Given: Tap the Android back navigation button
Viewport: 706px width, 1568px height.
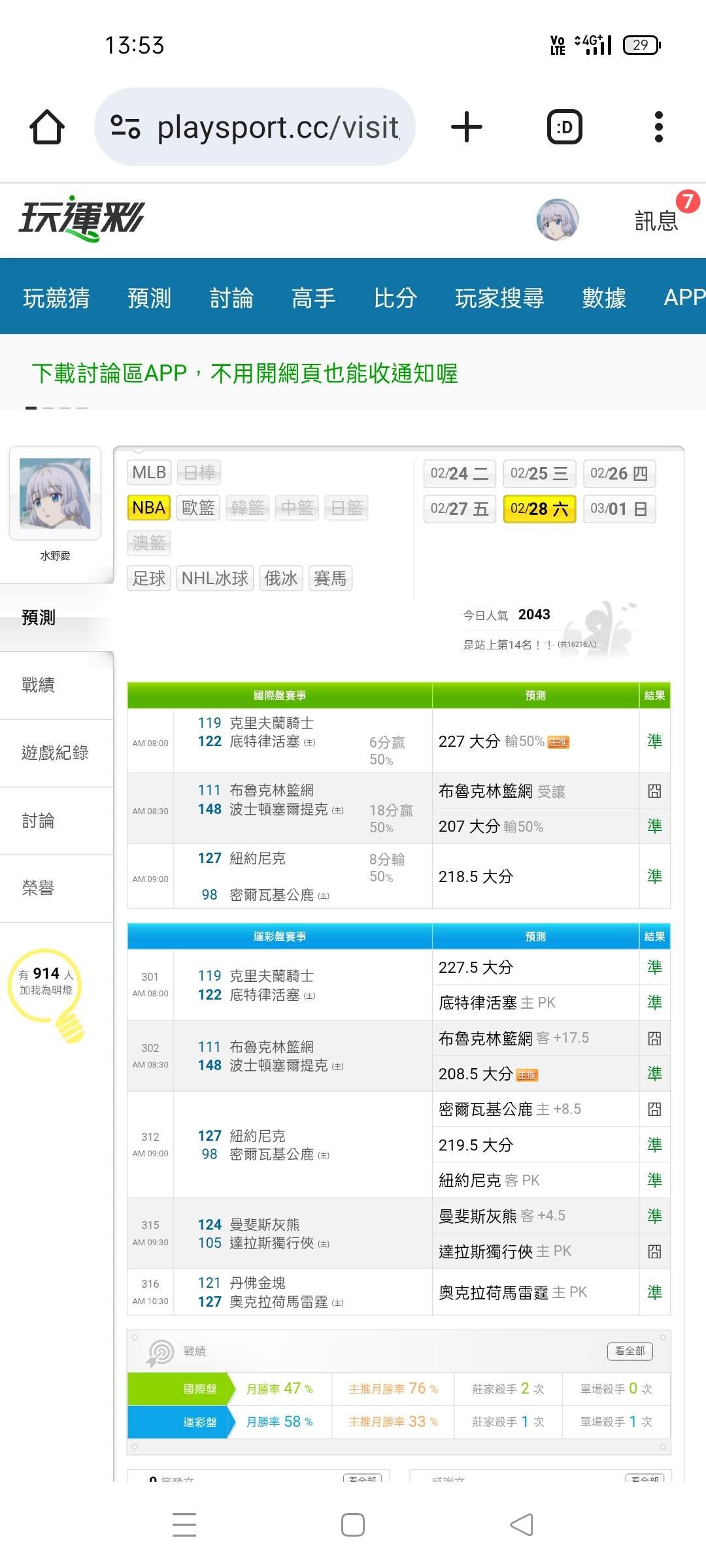Looking at the screenshot, I should pyautogui.click(x=522, y=1525).
